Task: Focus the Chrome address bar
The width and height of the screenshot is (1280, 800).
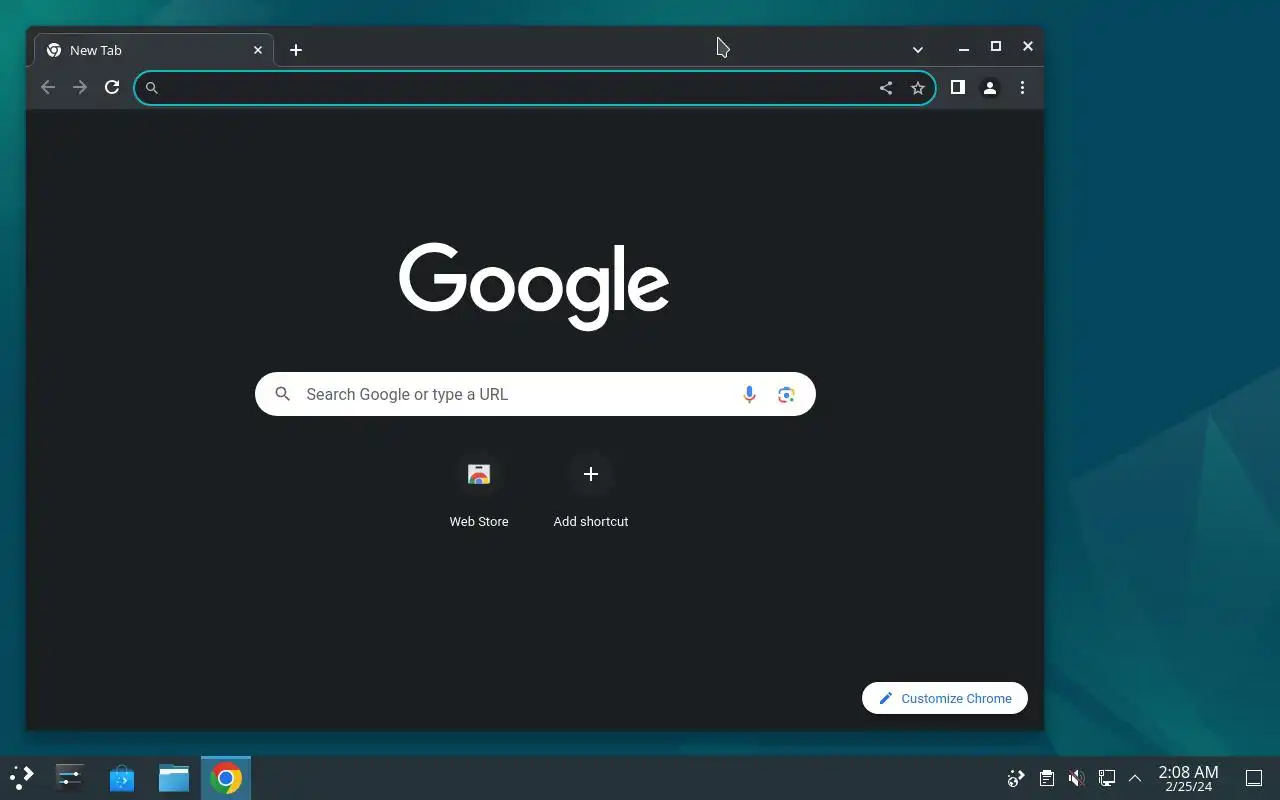Action: [x=535, y=88]
